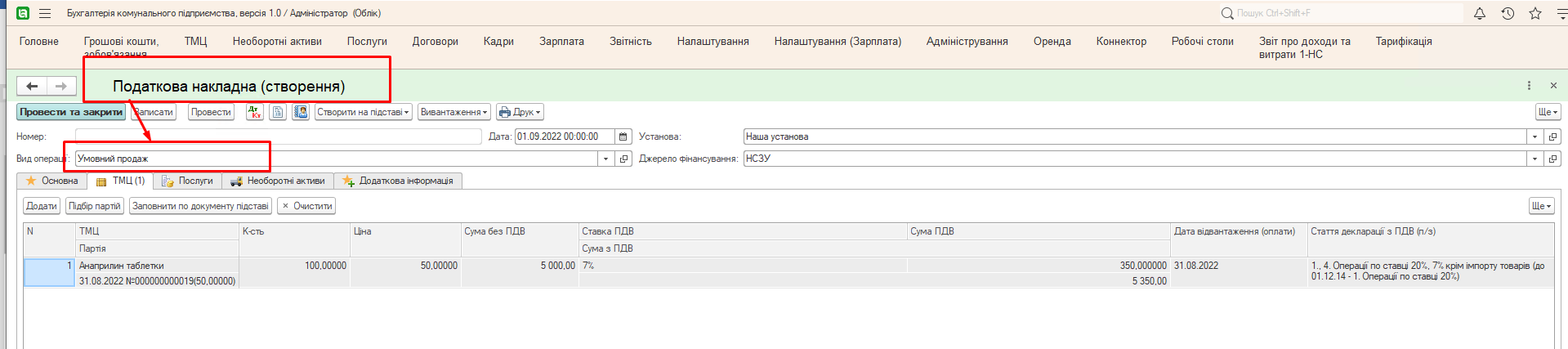1568x349 pixels.
Task: Open the document report sheet icon
Action: pos(278,112)
